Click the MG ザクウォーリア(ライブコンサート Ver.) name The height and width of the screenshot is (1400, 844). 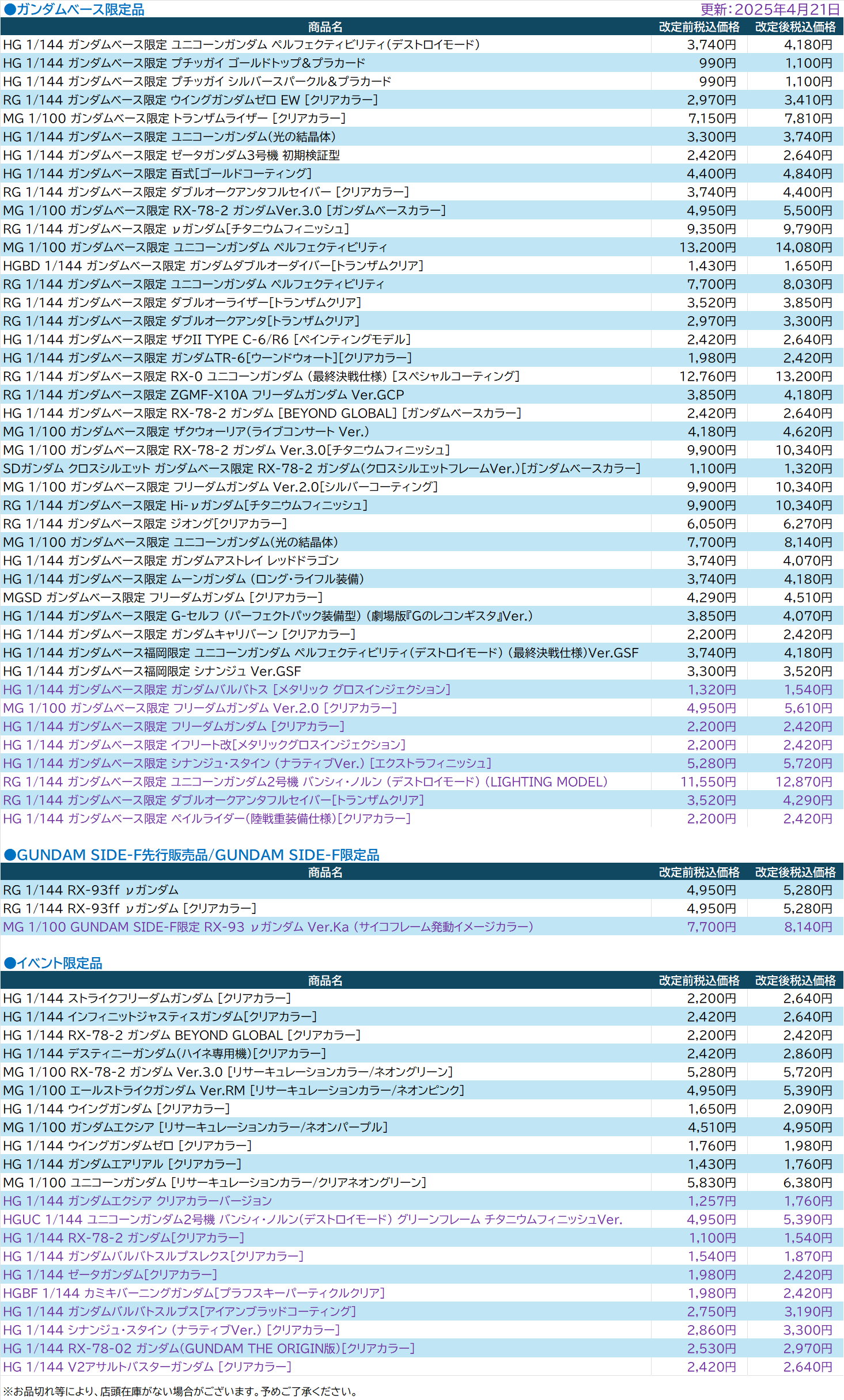click(186, 431)
